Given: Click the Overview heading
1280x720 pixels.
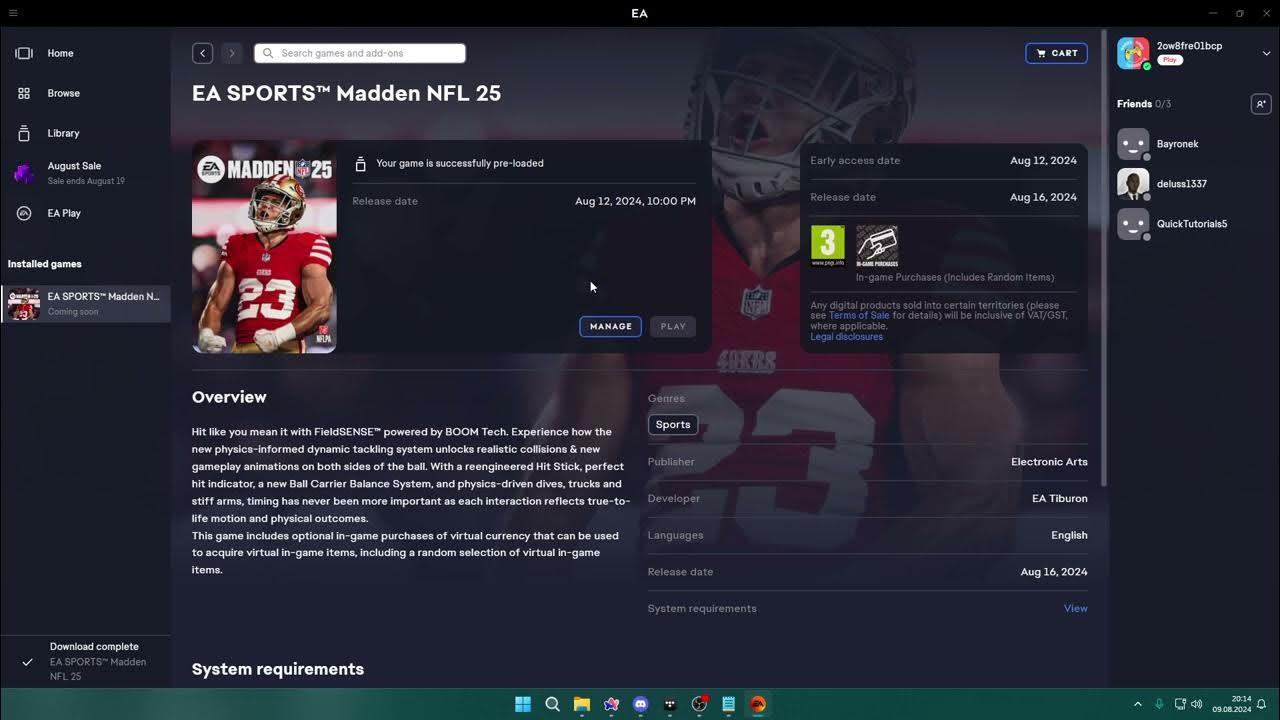Looking at the screenshot, I should pyautogui.click(x=229, y=397).
